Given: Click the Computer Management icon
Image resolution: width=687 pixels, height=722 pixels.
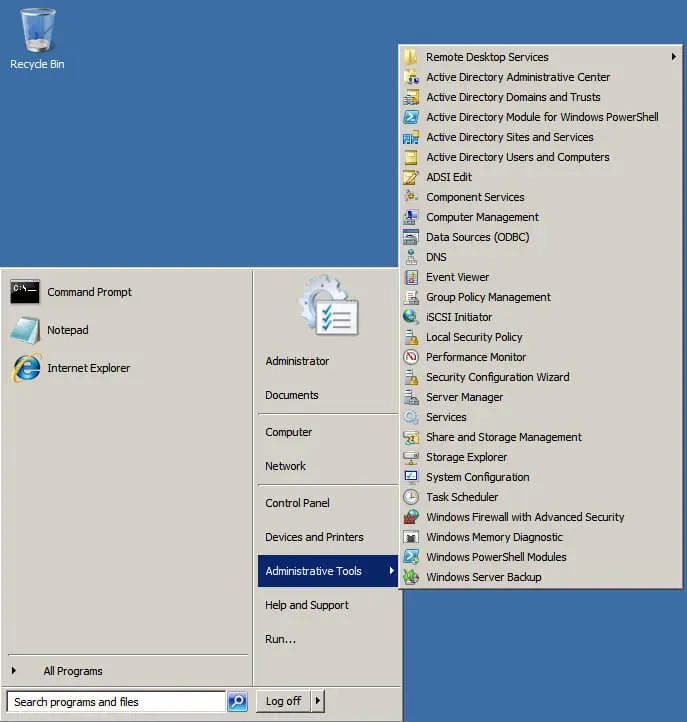Looking at the screenshot, I should tap(411, 217).
